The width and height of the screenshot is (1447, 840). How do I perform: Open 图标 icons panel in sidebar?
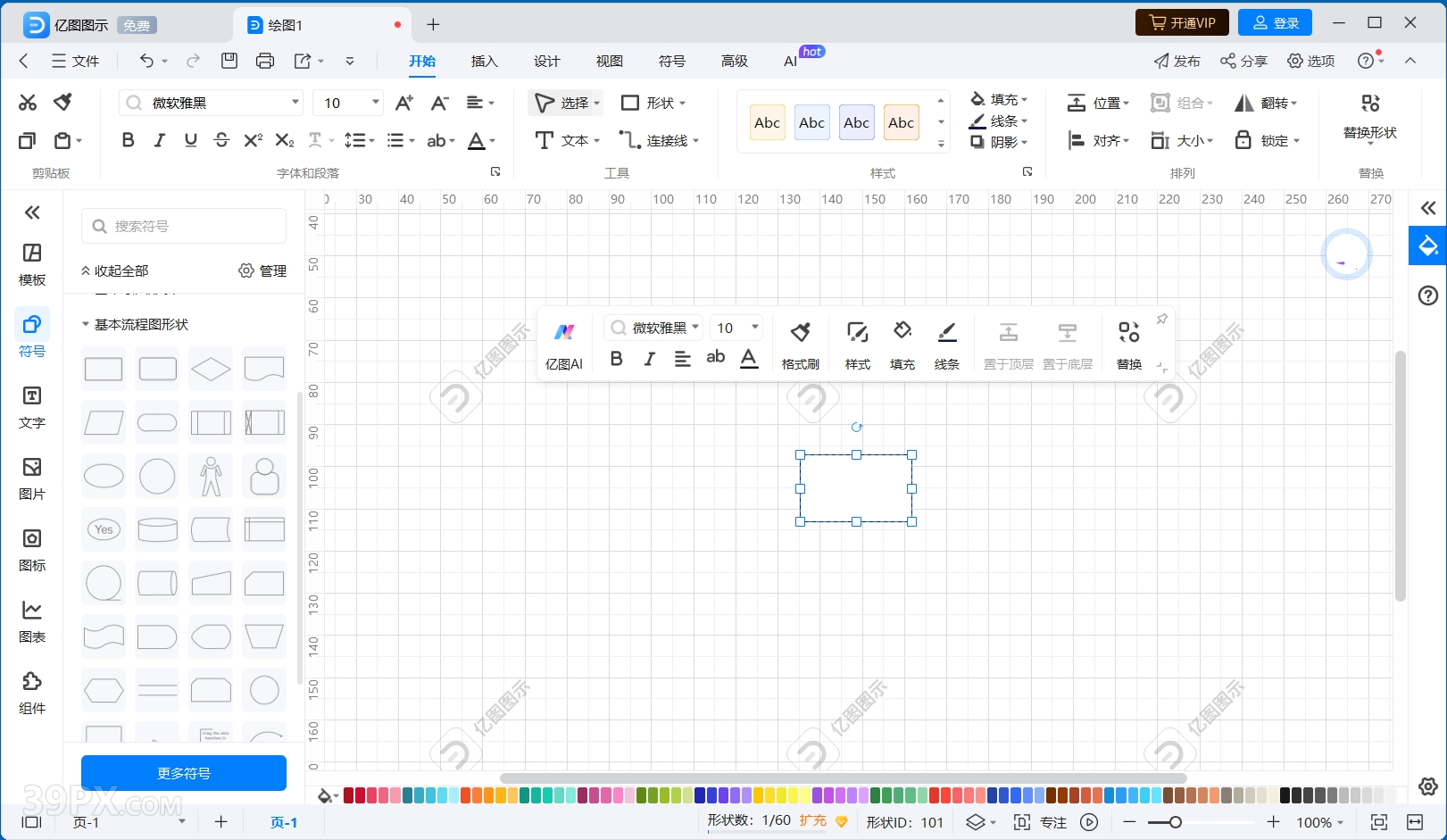[x=32, y=551]
